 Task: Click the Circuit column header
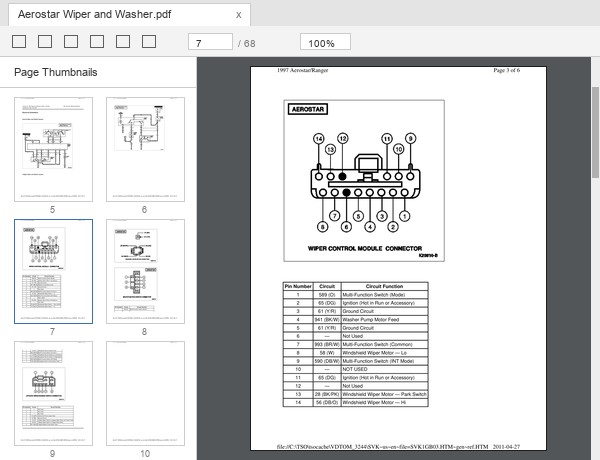(x=327, y=286)
